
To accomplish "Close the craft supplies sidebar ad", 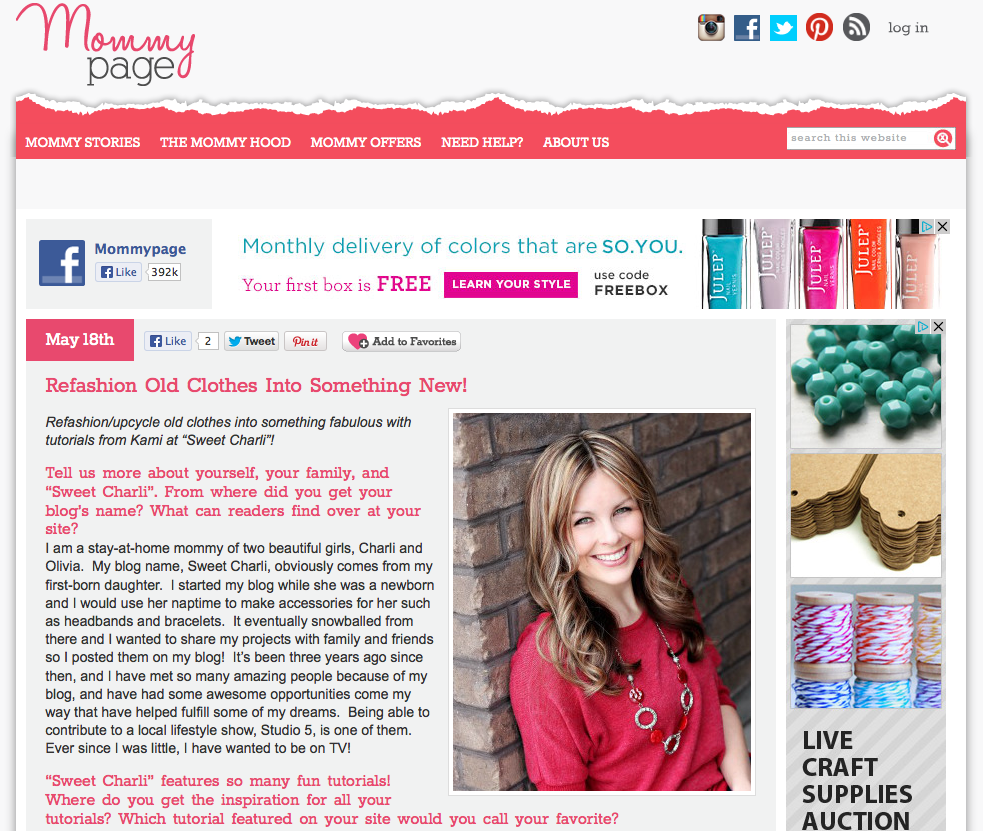I will (x=938, y=327).
